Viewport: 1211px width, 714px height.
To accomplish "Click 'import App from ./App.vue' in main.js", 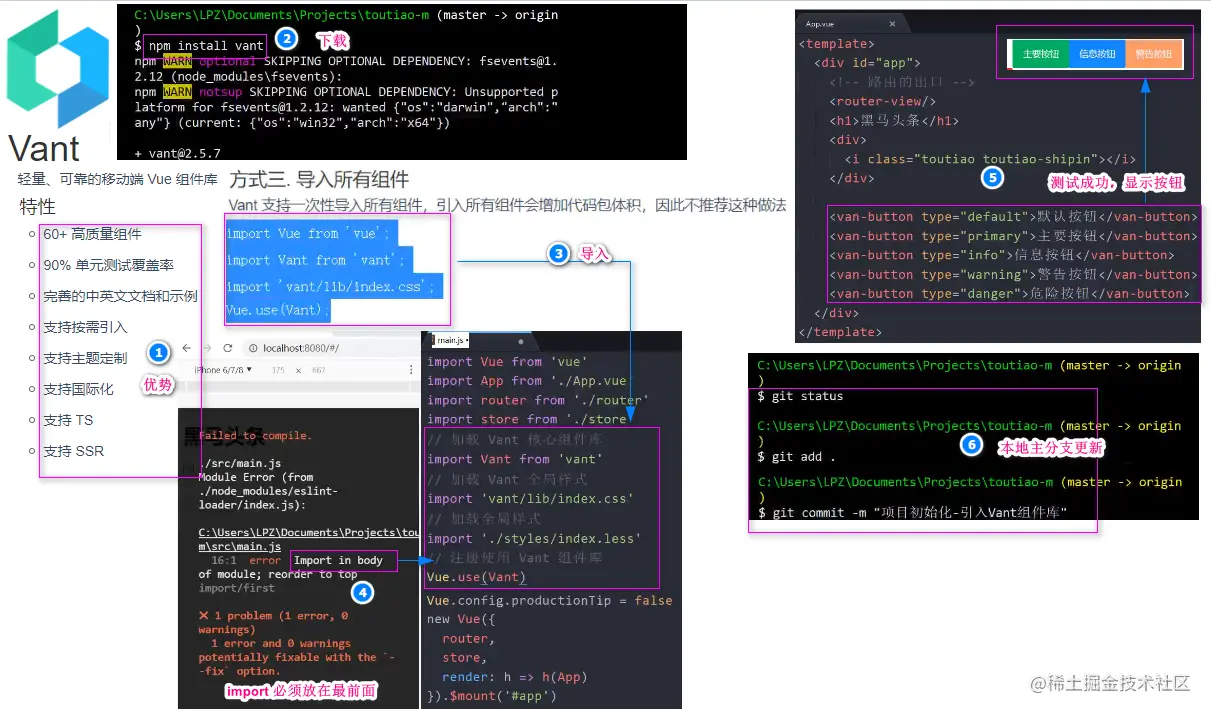I will click(x=527, y=381).
